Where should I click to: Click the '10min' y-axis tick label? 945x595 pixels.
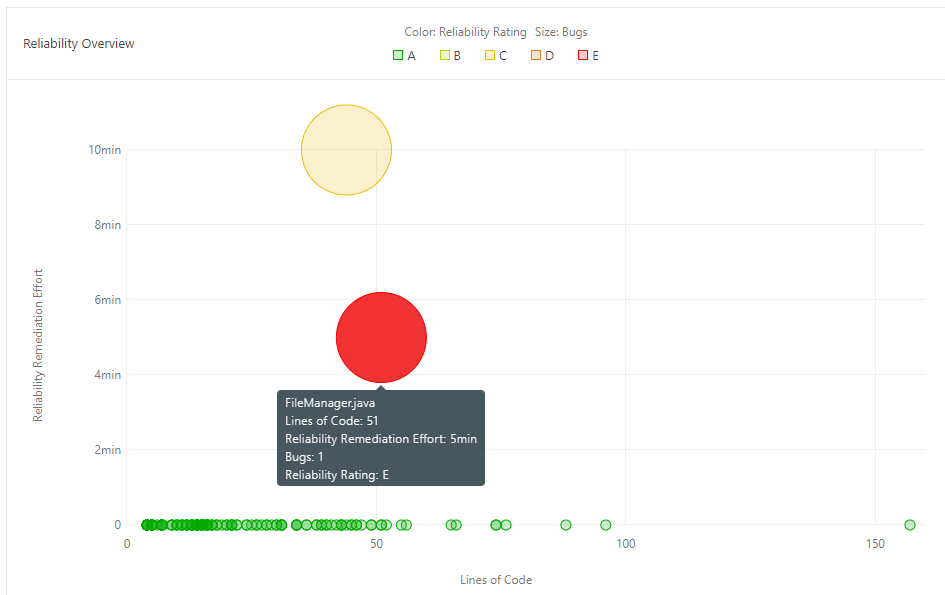click(105, 150)
